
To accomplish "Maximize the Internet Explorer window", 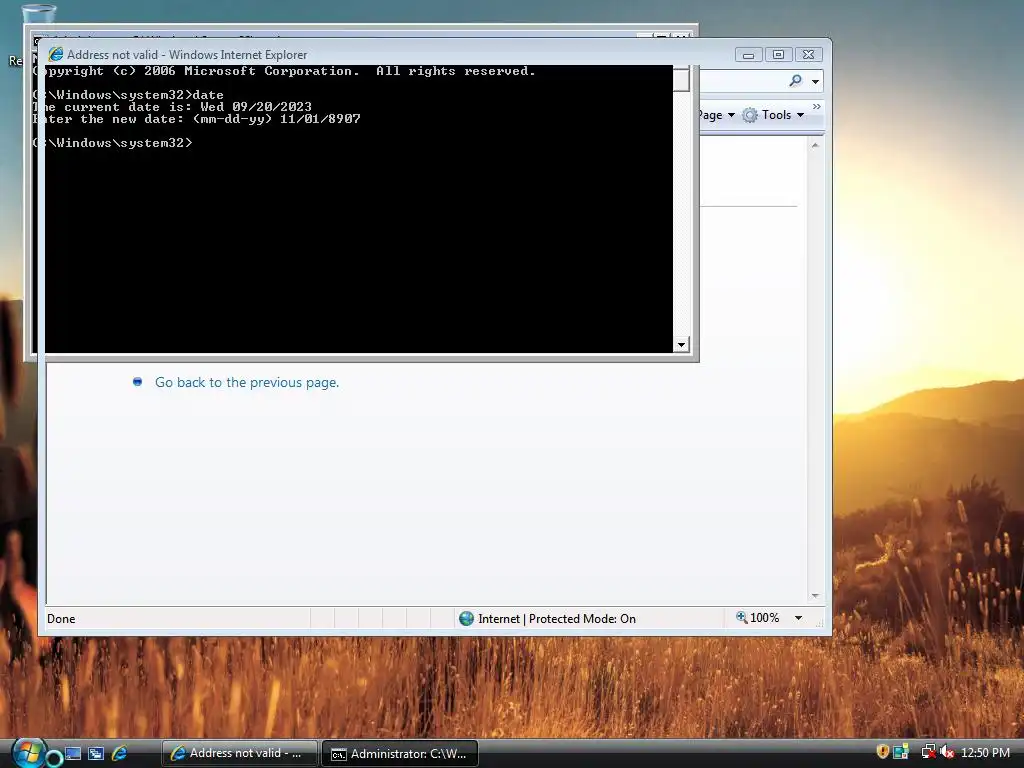I will [x=778, y=55].
